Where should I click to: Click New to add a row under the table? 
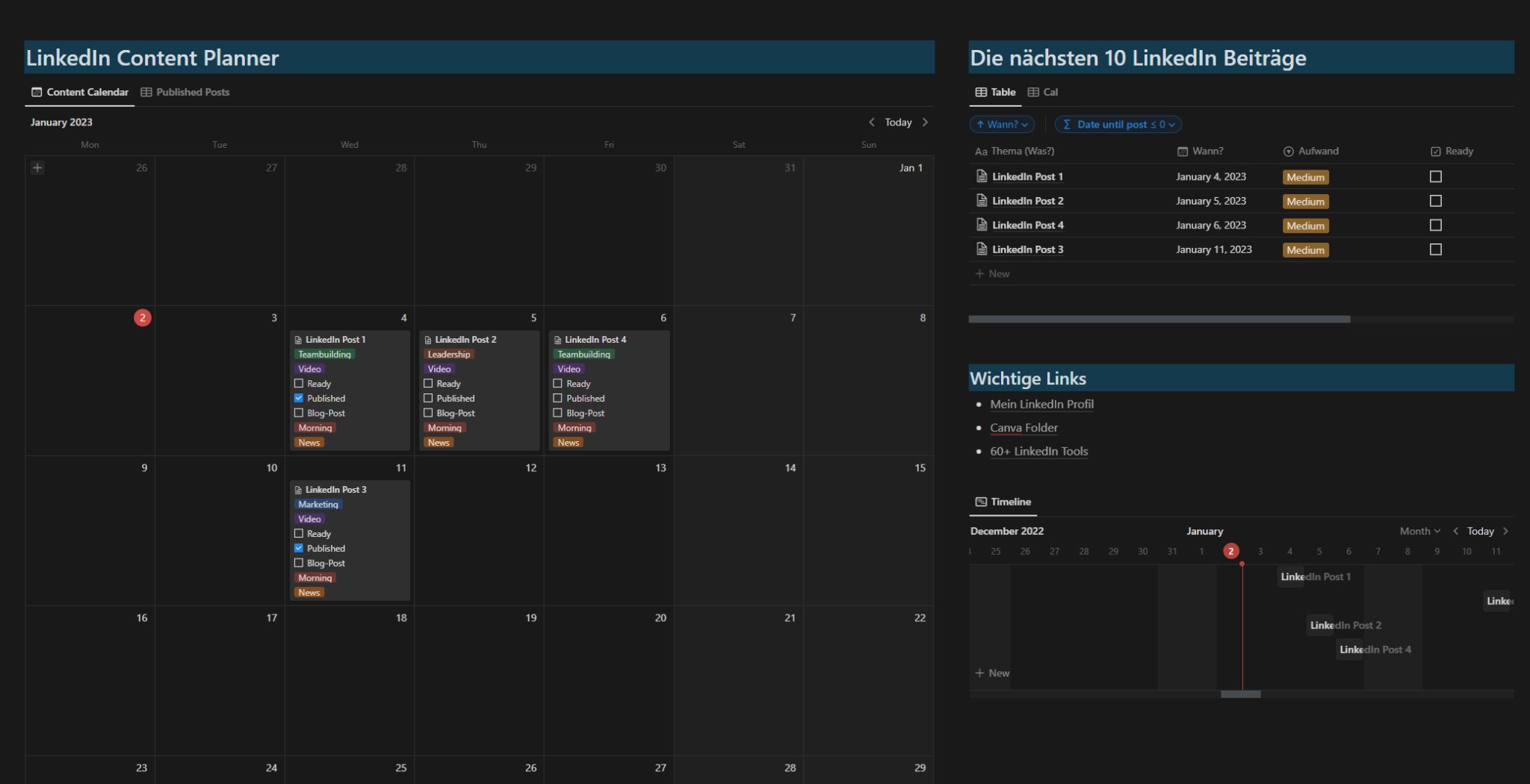[992, 273]
